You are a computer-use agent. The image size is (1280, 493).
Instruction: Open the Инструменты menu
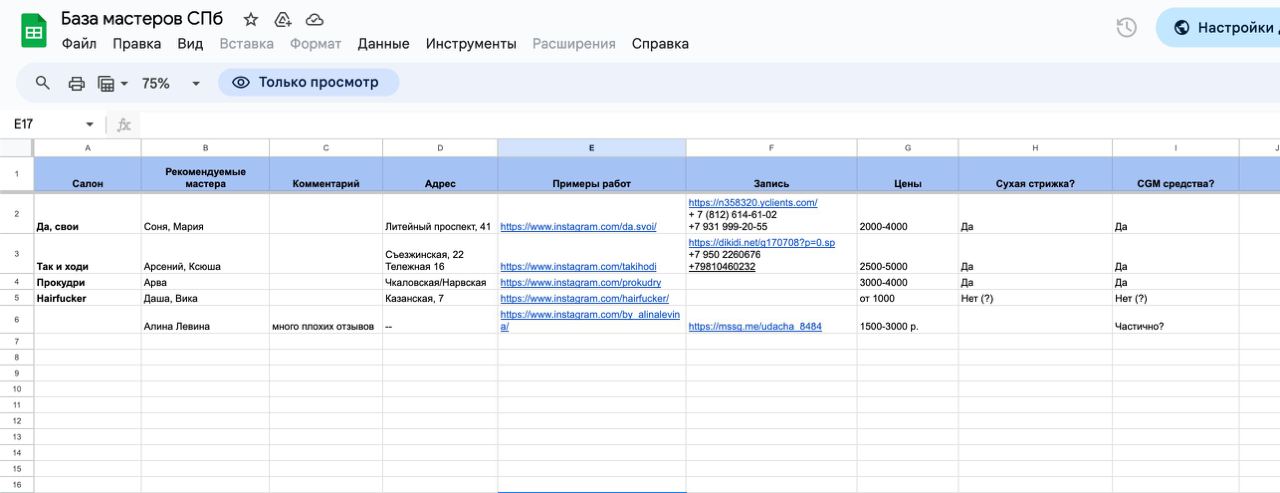click(471, 44)
